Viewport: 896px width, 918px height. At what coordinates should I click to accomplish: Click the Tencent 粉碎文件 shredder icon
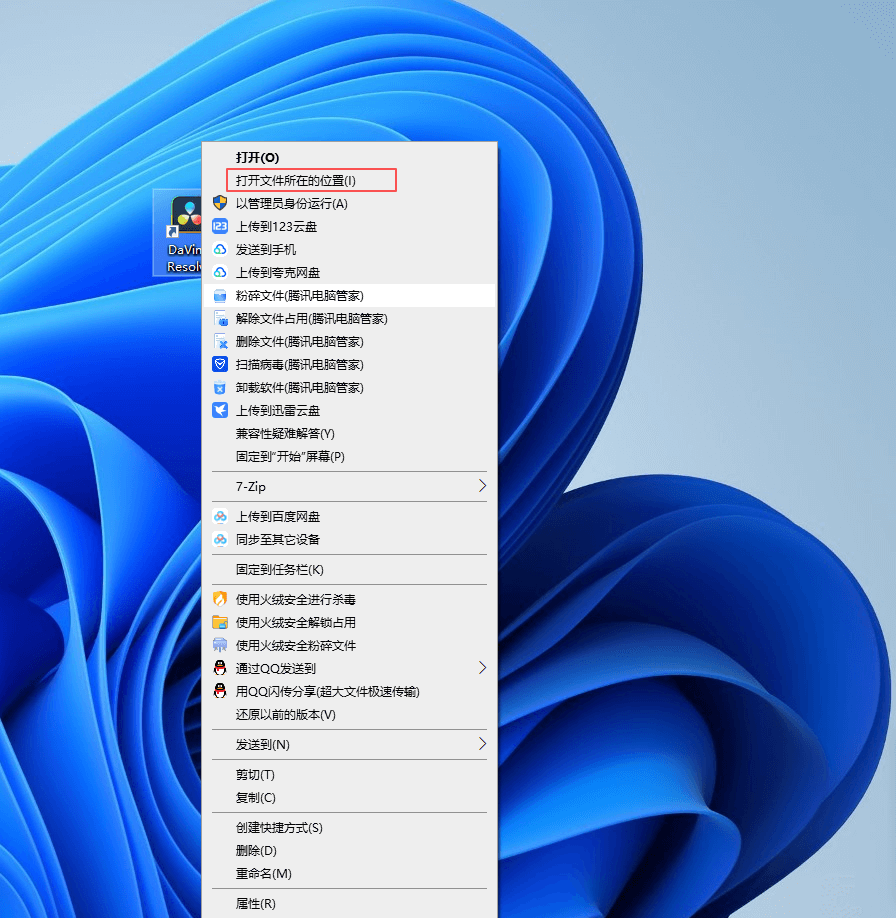point(219,295)
